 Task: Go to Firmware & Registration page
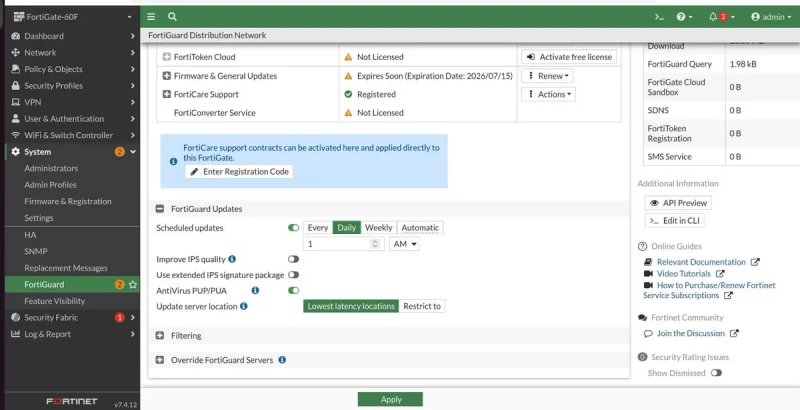(68, 201)
